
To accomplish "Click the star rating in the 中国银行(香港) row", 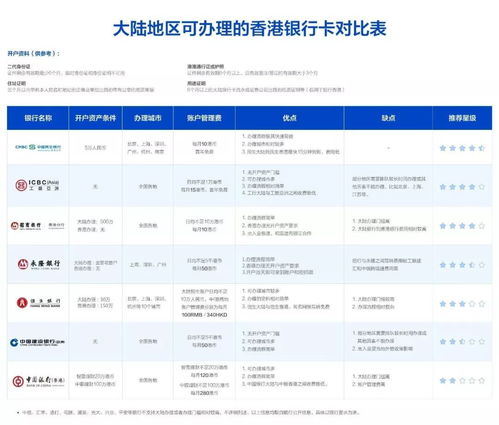I will point(462,381).
